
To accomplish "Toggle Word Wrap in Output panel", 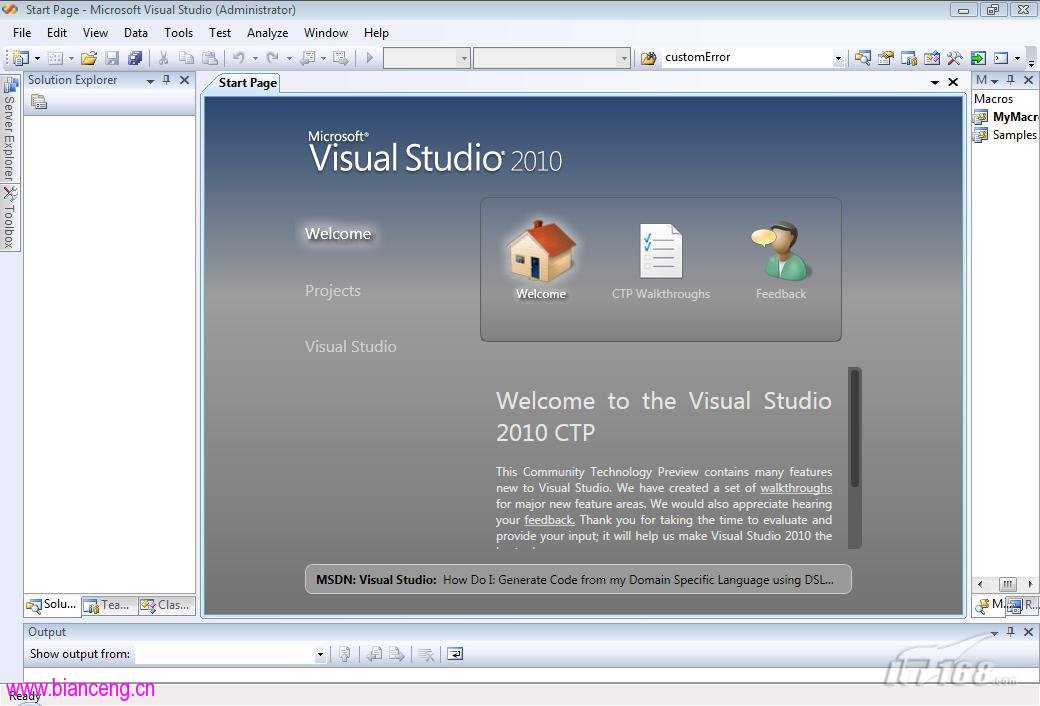I will coord(455,654).
